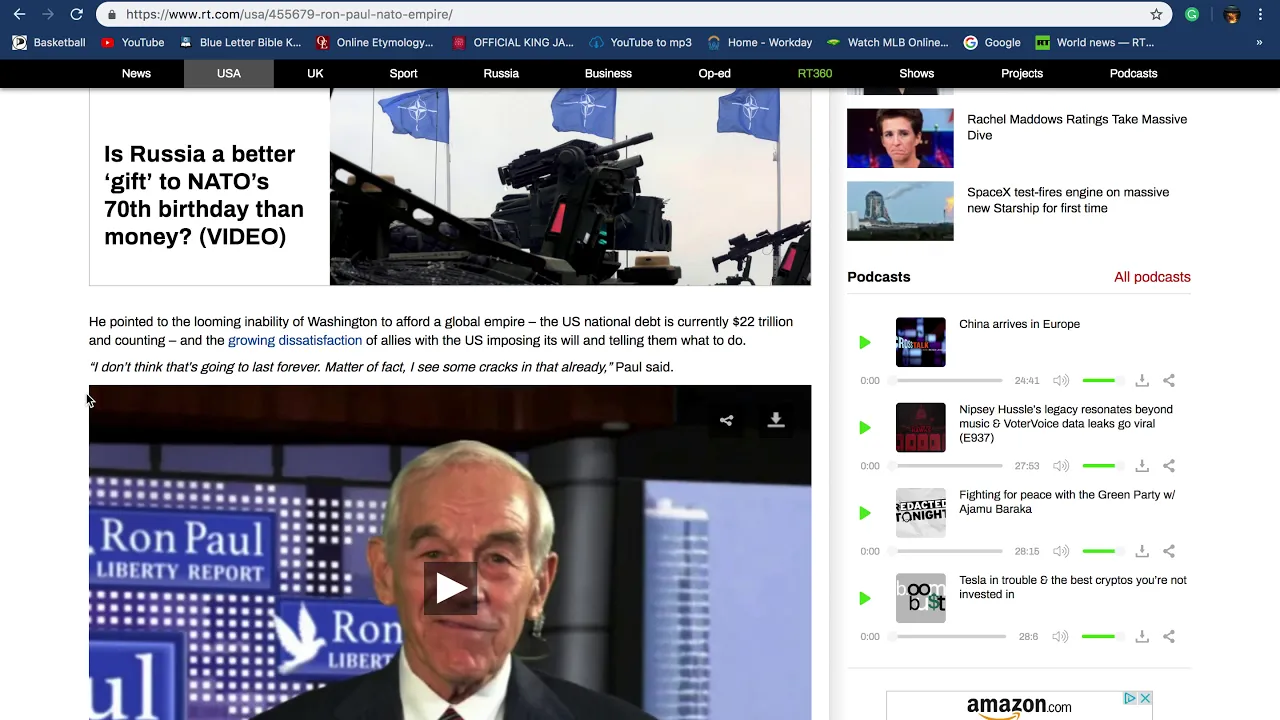Open Rachel Maddows ratings article
This screenshot has height=720, width=1280.
1077,127
